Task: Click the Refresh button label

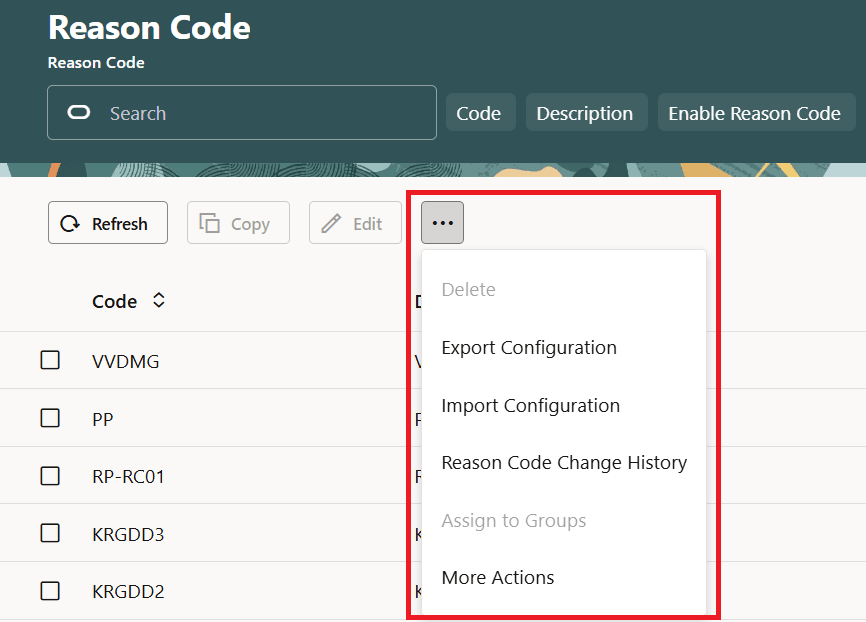Action: click(x=119, y=222)
